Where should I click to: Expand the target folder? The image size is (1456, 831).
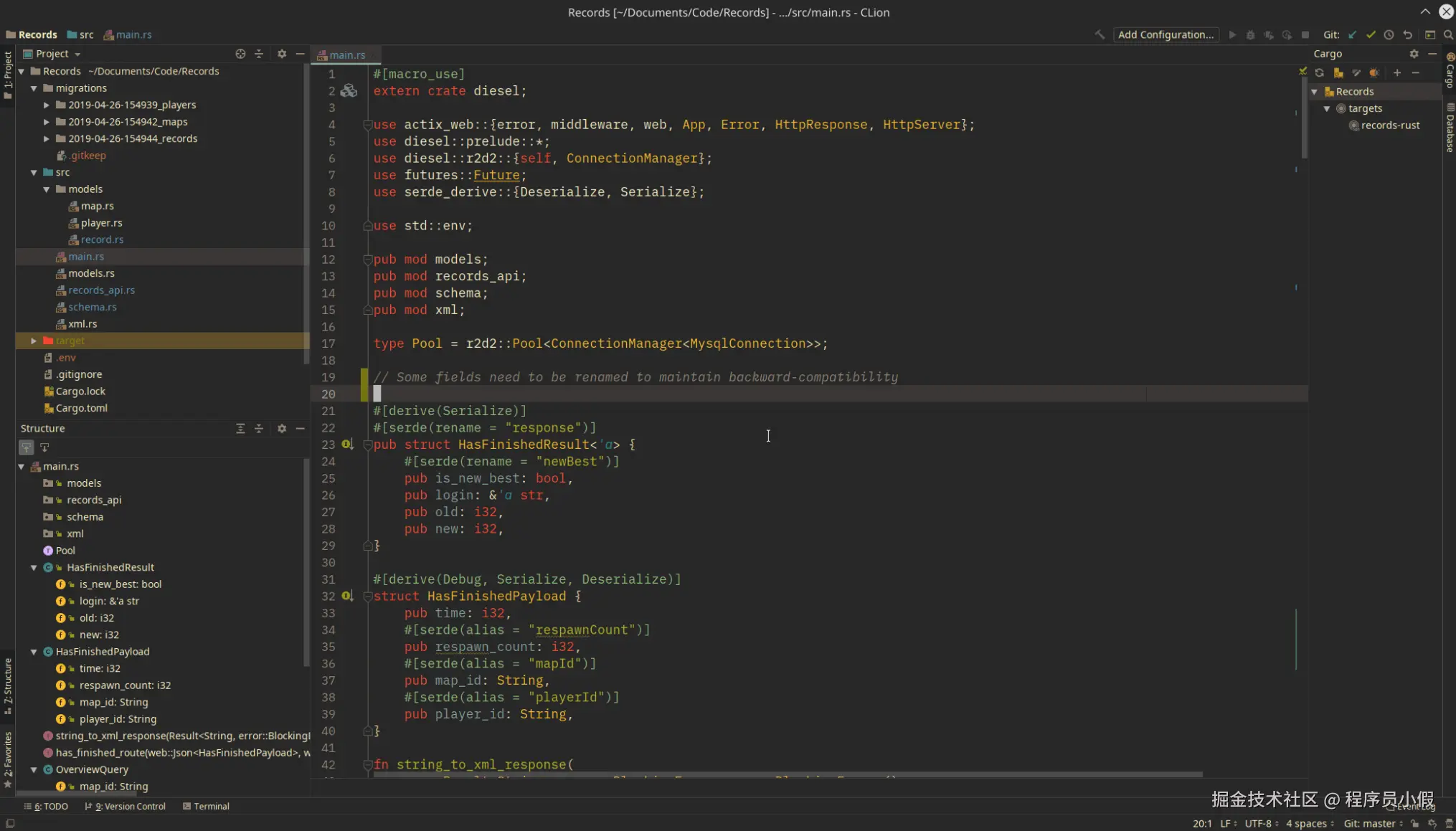34,341
